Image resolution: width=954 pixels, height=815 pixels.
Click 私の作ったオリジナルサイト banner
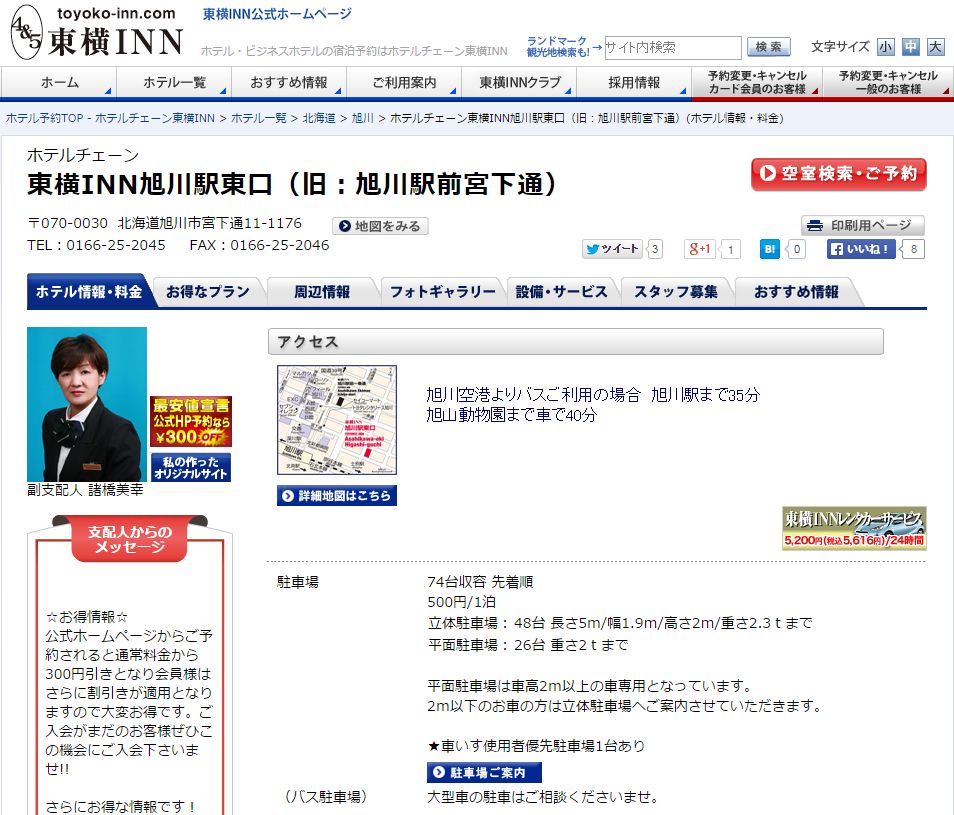click(190, 467)
